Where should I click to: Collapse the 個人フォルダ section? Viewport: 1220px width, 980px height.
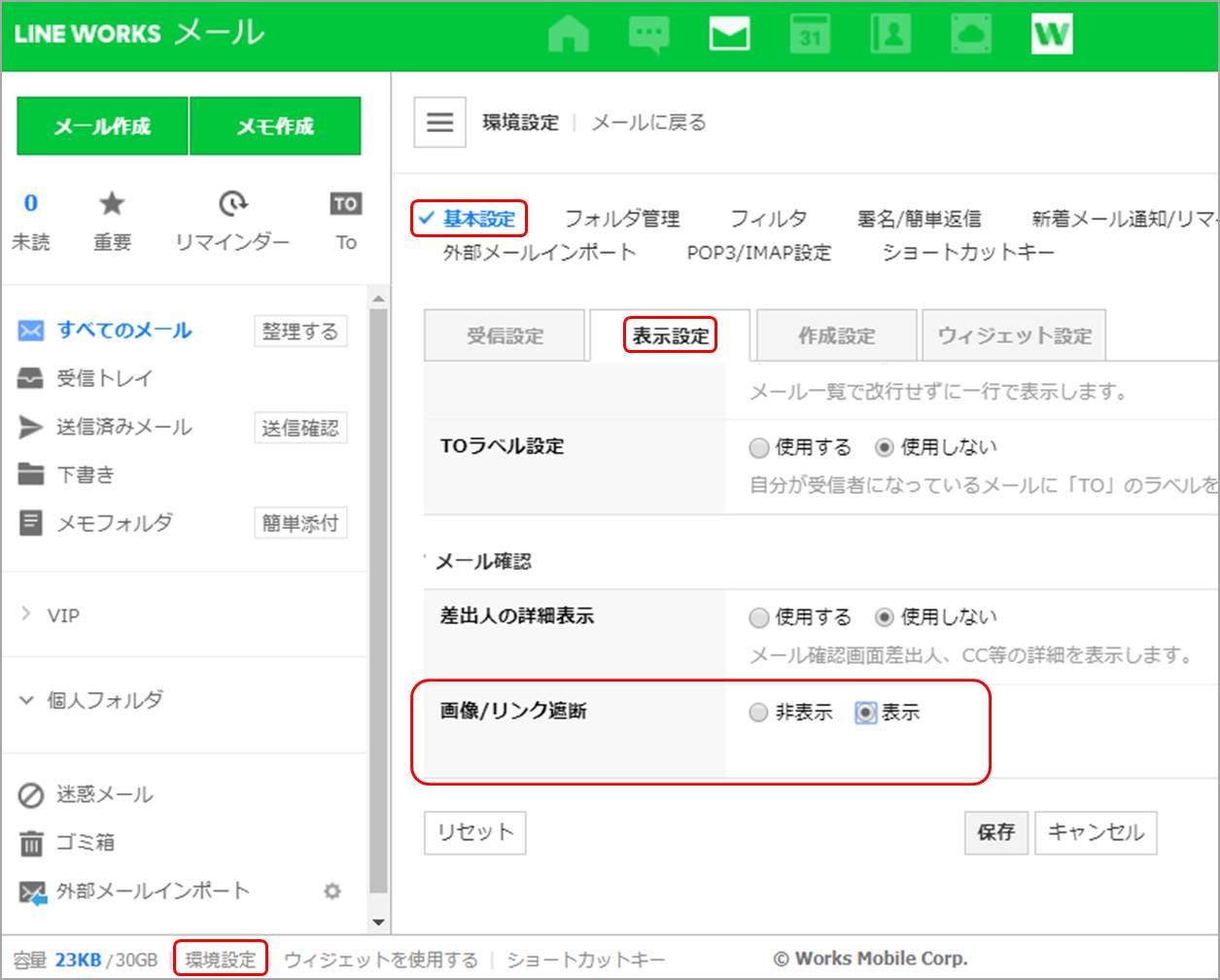tap(26, 699)
